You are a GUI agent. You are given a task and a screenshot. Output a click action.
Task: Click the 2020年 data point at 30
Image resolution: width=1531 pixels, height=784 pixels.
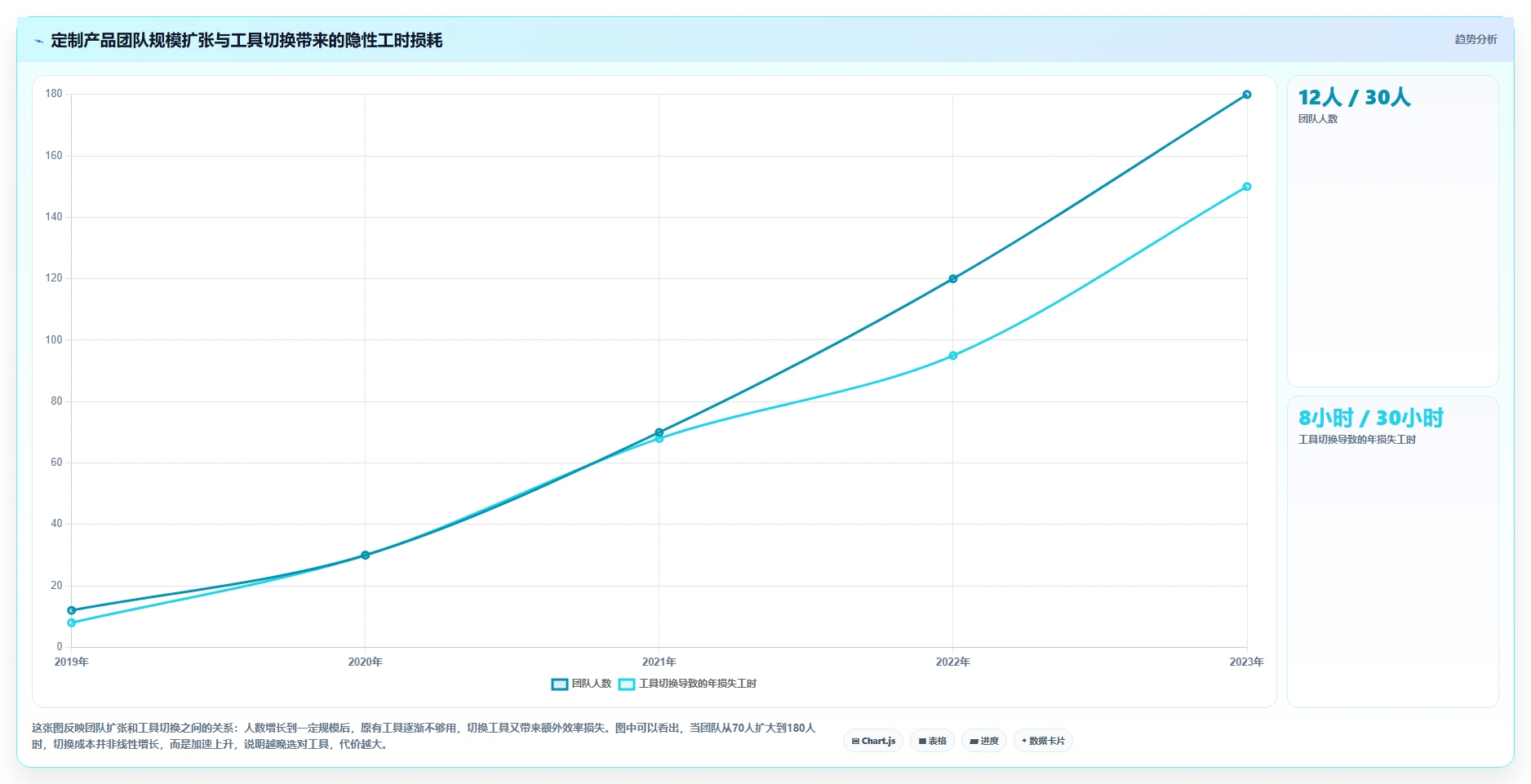(x=365, y=556)
